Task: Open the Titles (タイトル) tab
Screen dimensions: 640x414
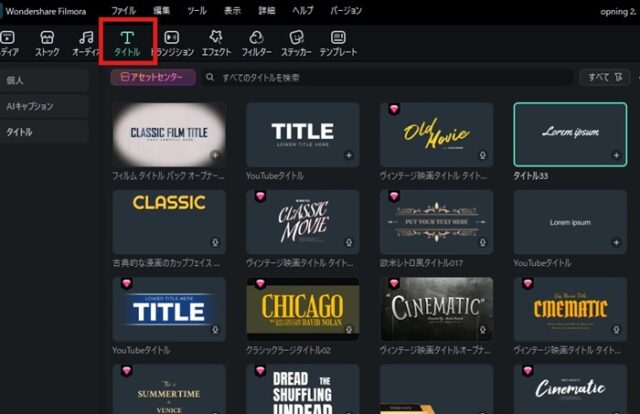Action: (x=127, y=42)
